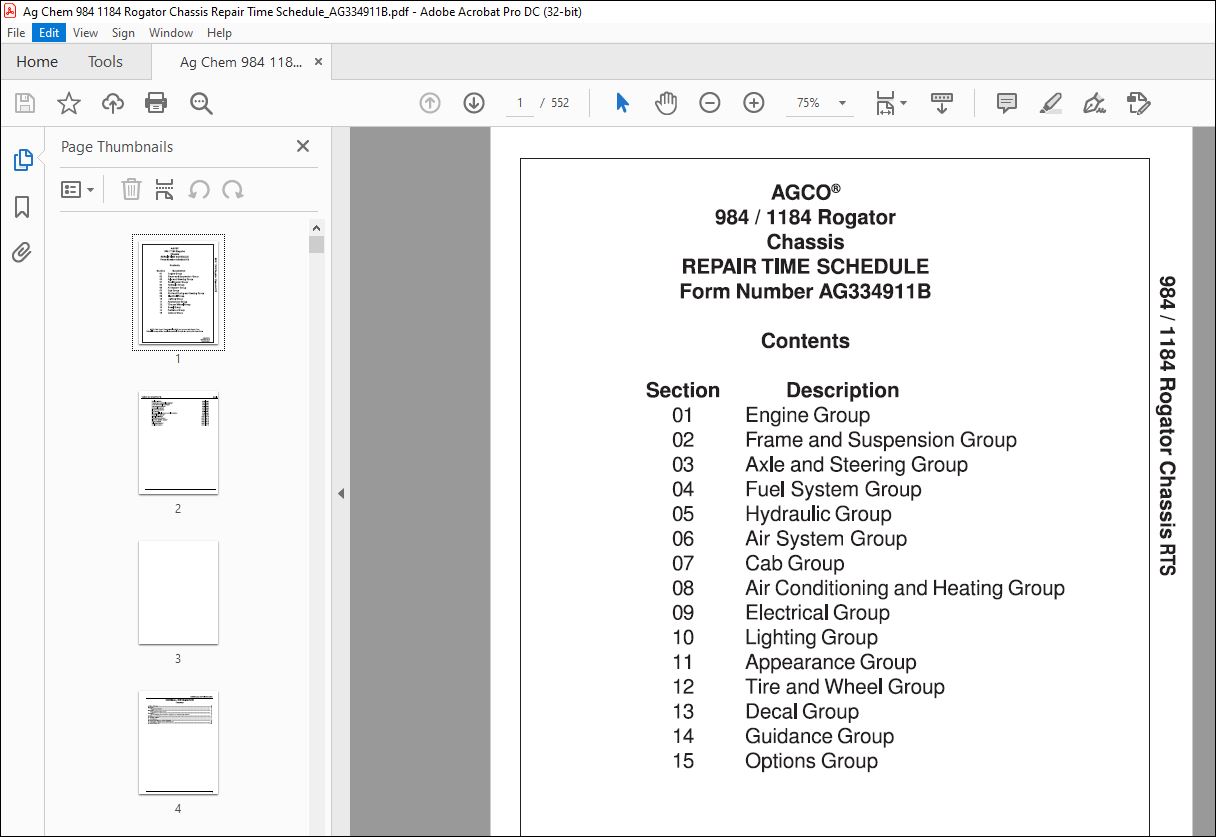Open the print pages scissors icon in thumbnails
Image resolution: width=1216 pixels, height=837 pixels.
[165, 189]
